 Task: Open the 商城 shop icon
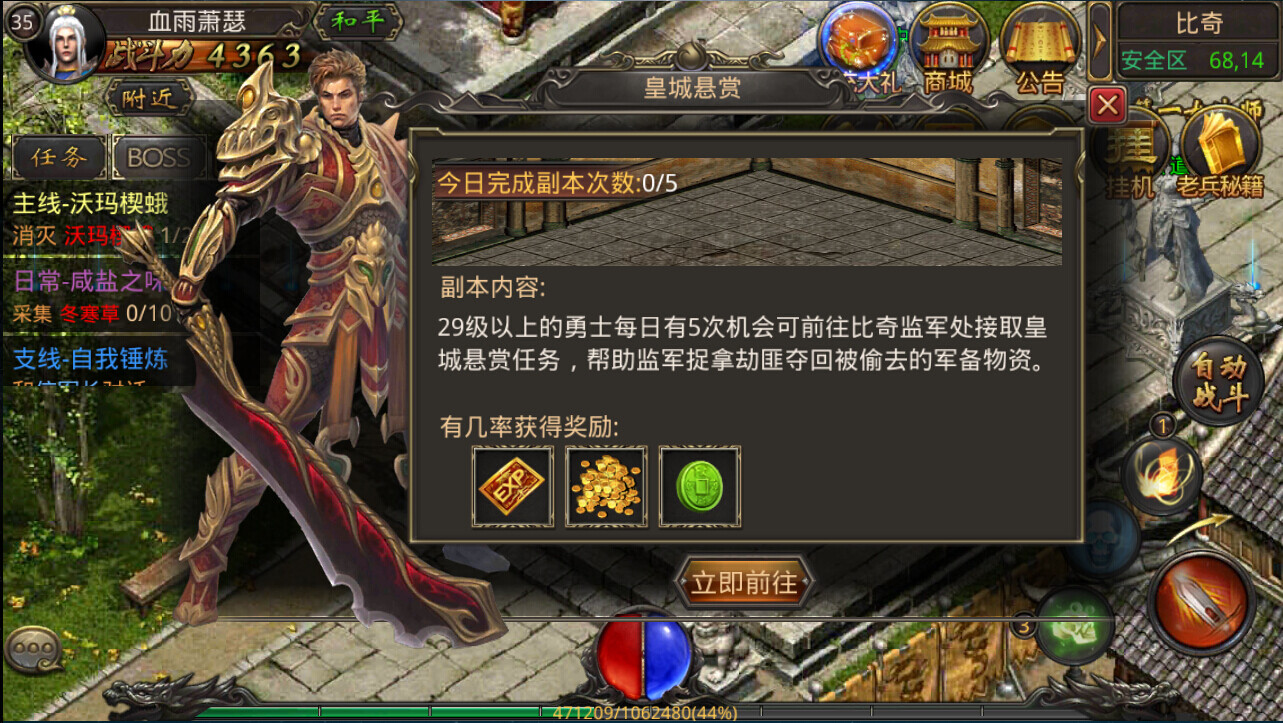coord(948,47)
